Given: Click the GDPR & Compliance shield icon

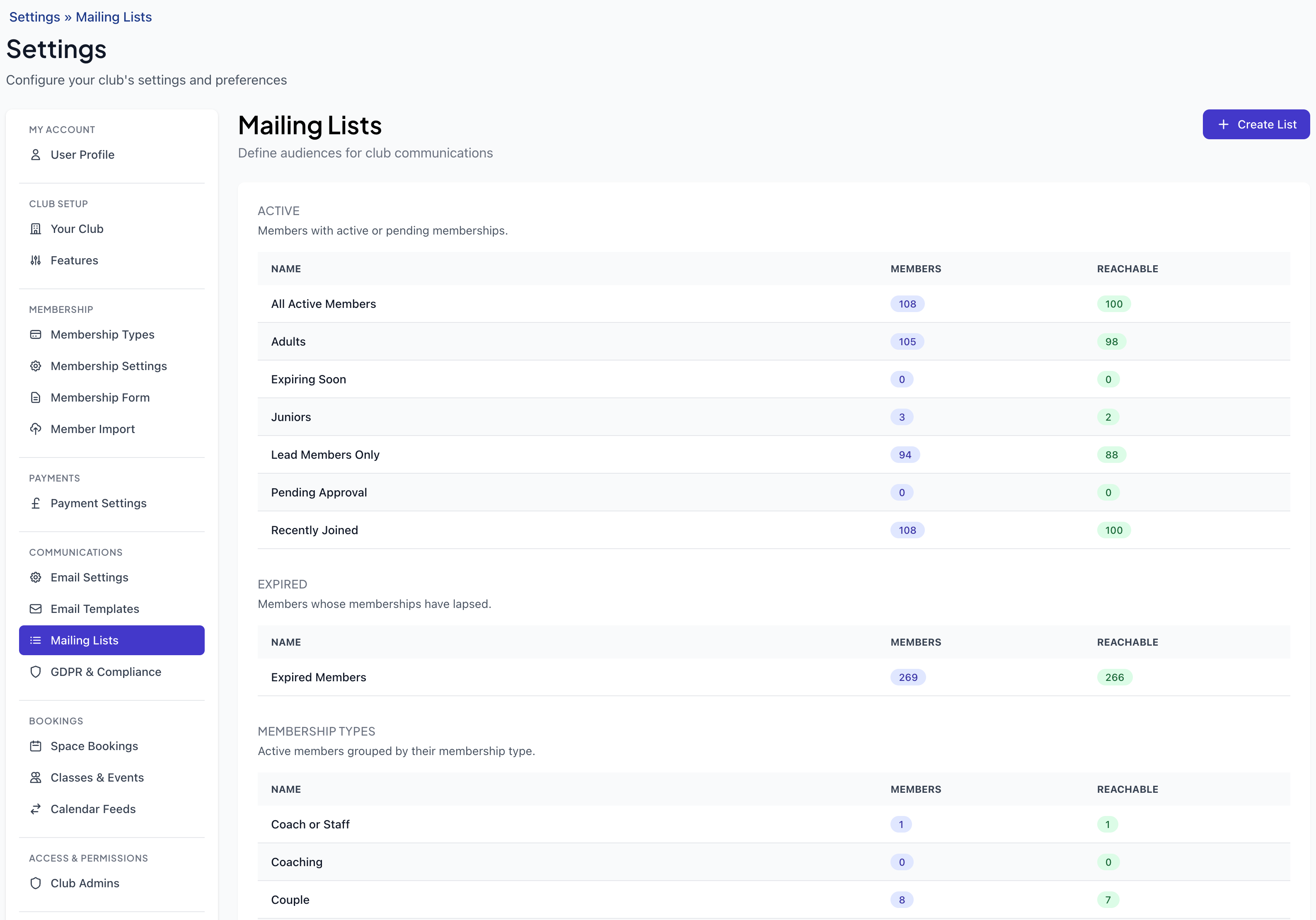Looking at the screenshot, I should 36,672.
